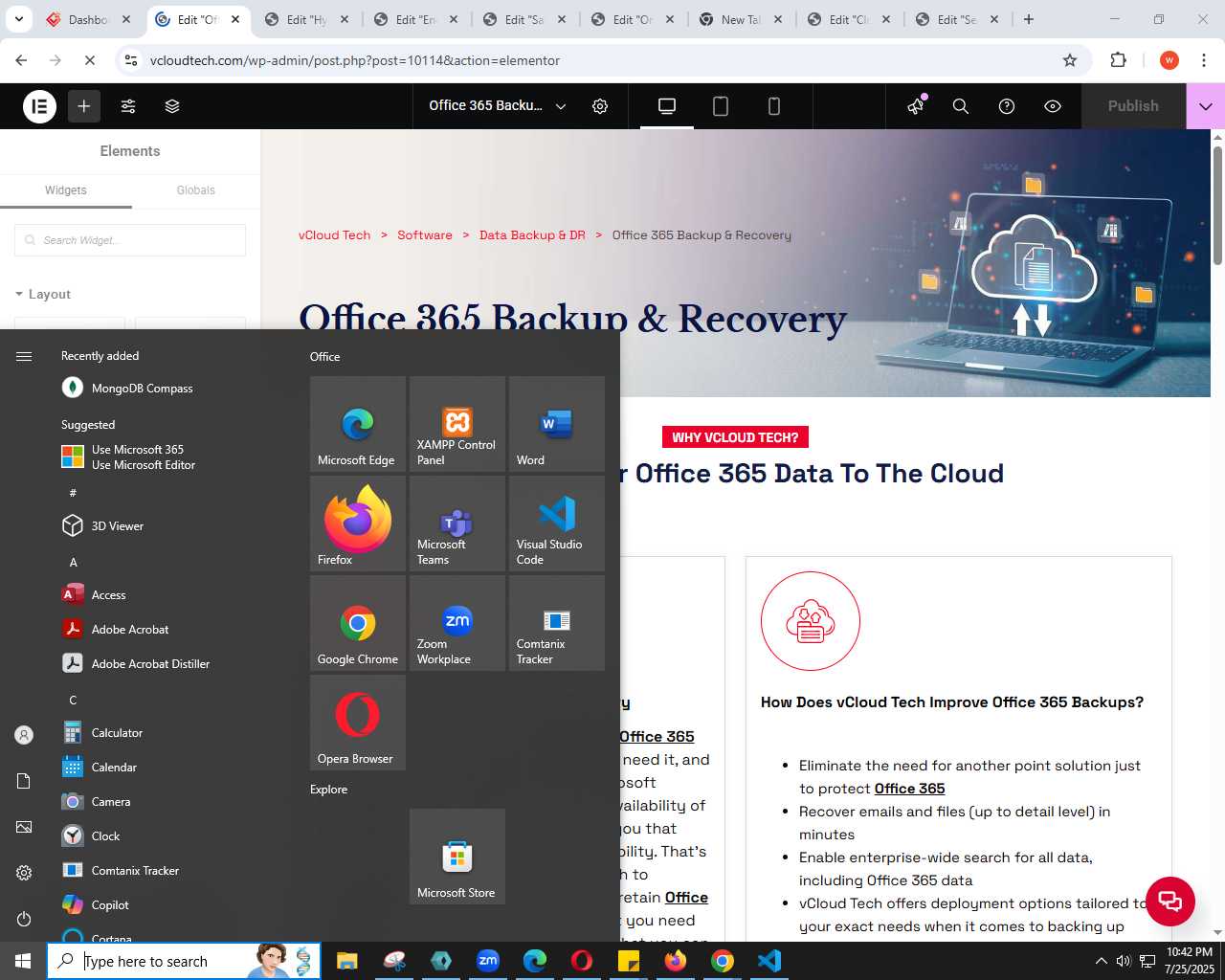Screen dimensions: 1225x980
Task: Open the Comtanix Tracker tile
Action: (557, 623)
